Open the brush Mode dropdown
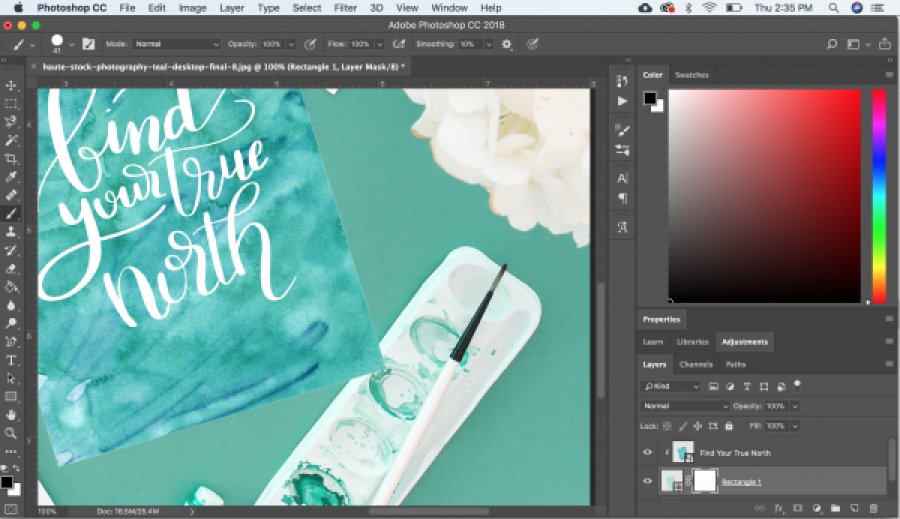 click(176, 44)
